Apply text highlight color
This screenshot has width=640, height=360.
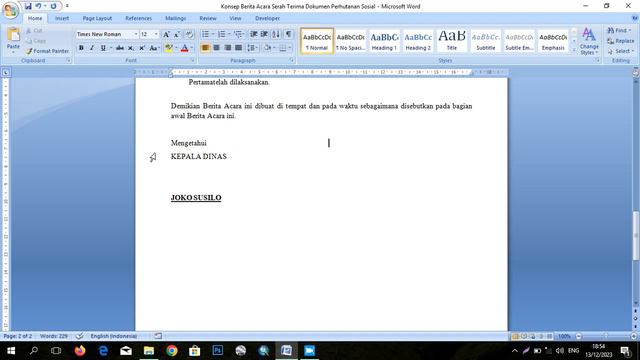pyautogui.click(x=168, y=48)
